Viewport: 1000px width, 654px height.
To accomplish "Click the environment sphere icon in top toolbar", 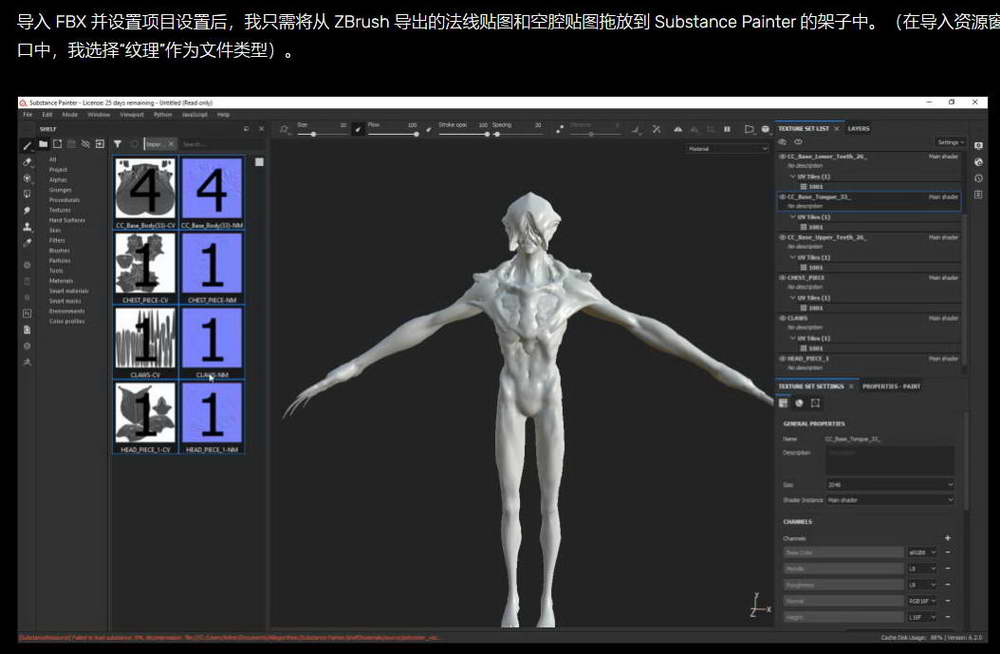I will click(765, 130).
